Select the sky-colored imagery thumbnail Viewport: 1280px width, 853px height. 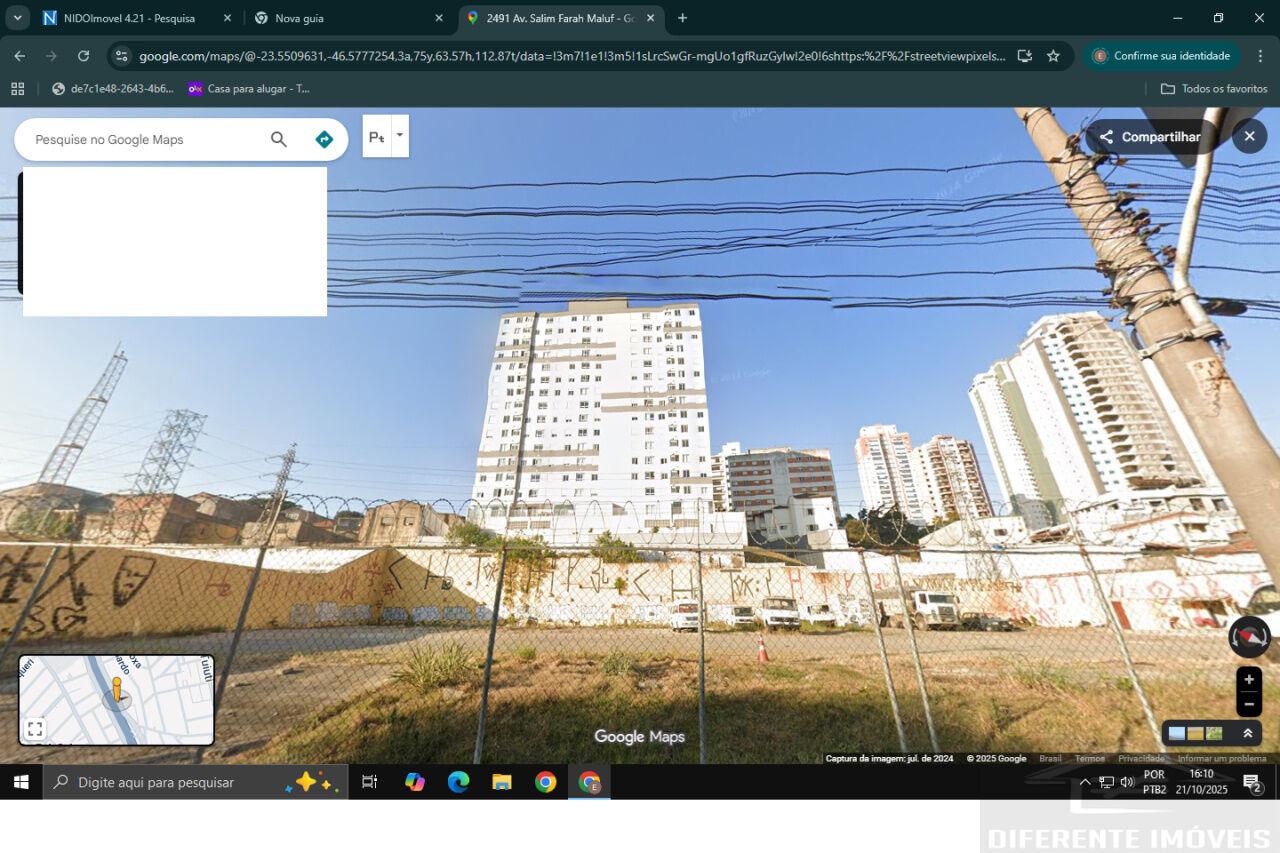(1177, 733)
